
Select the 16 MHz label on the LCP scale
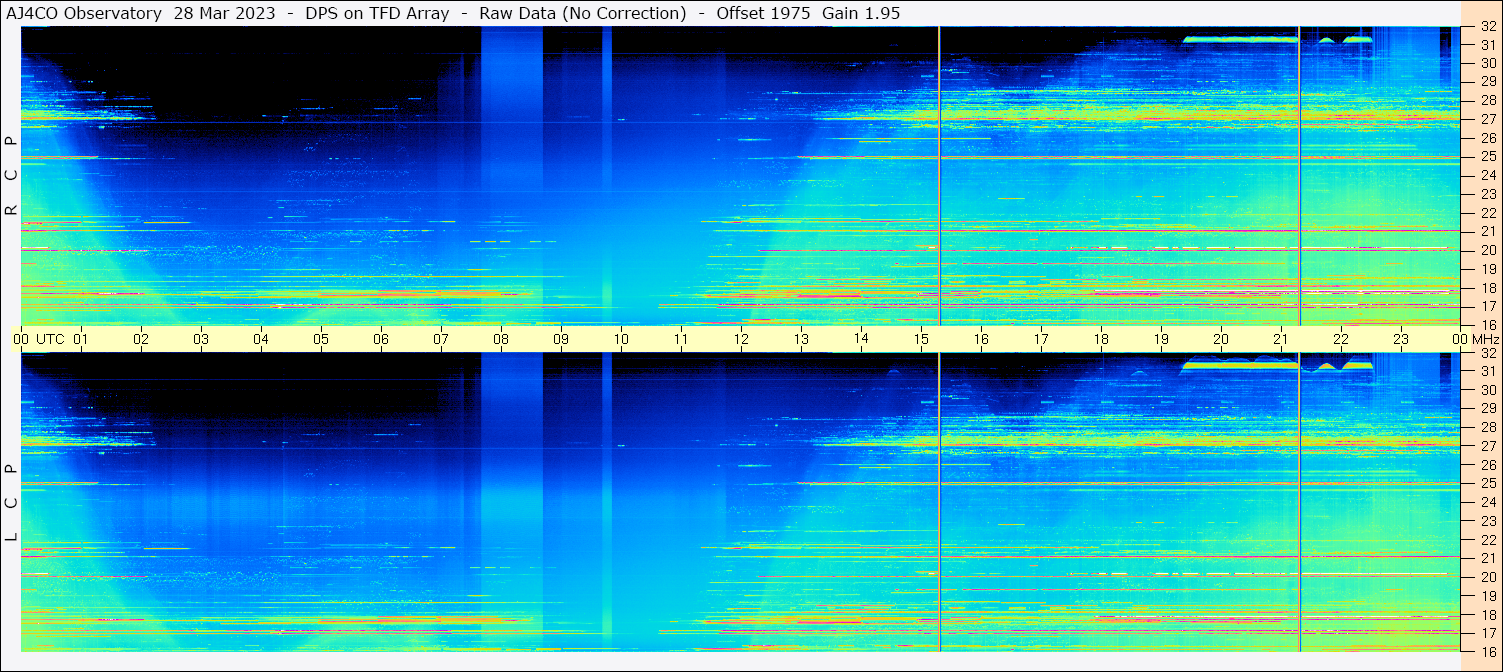pos(1488,652)
